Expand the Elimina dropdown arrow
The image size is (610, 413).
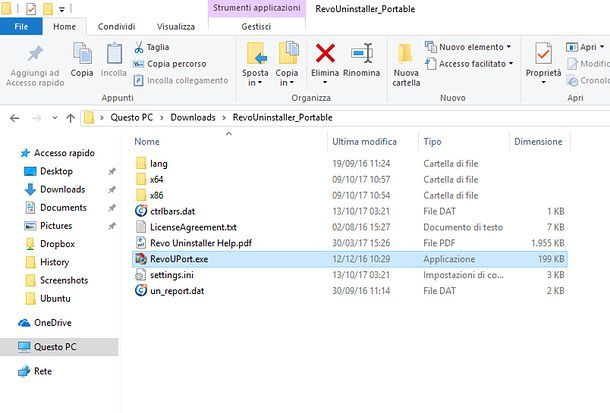click(x=325, y=82)
